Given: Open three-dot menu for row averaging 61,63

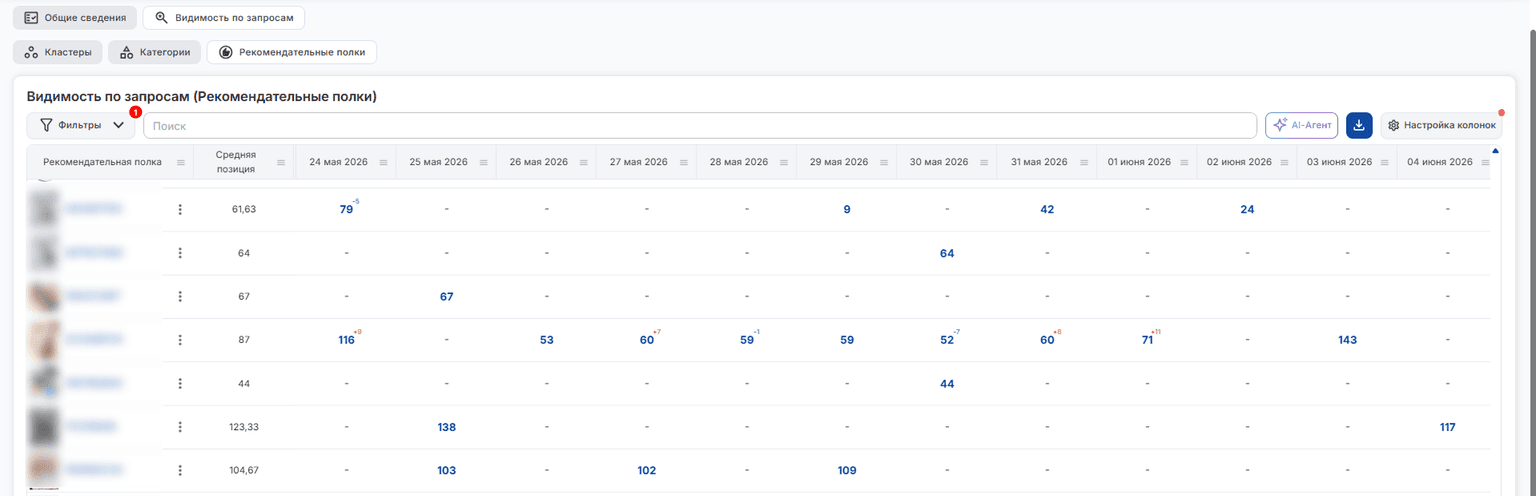Looking at the screenshot, I should tap(180, 209).
